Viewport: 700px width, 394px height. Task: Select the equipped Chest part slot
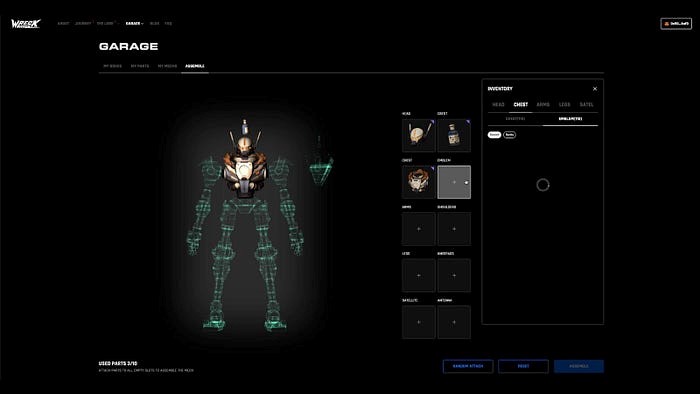(x=418, y=182)
